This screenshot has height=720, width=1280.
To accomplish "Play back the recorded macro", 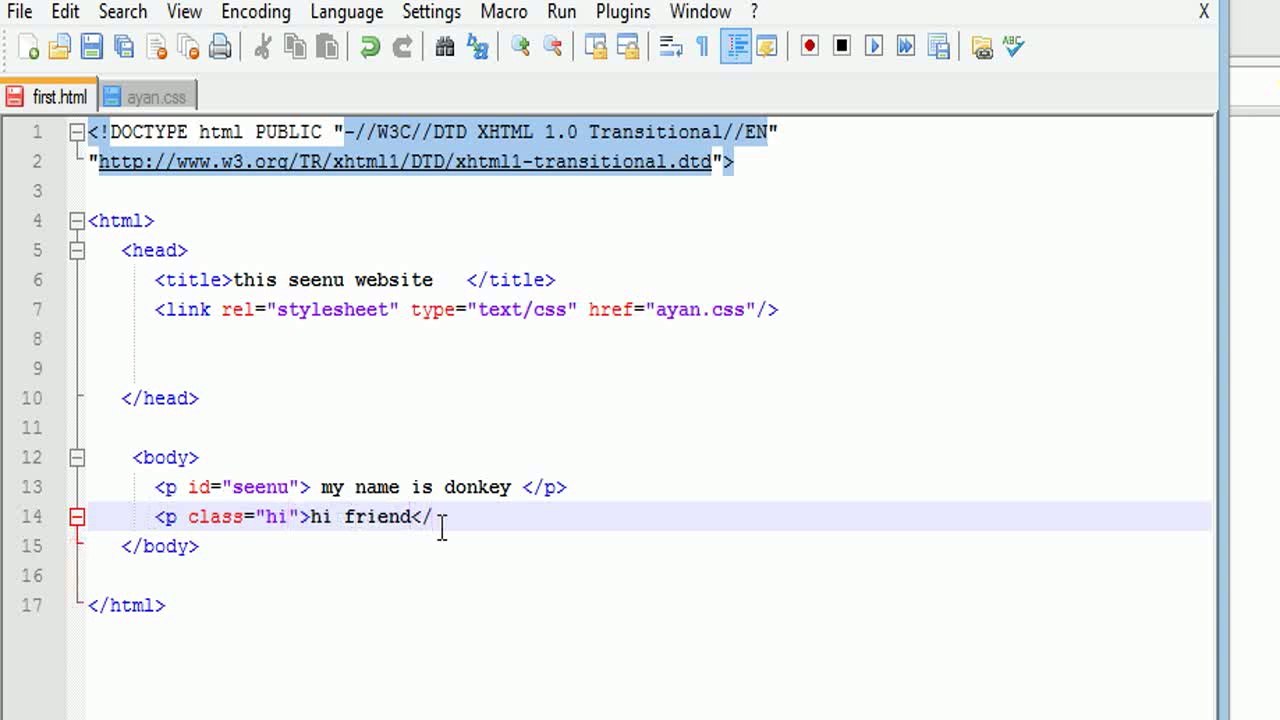I will [874, 47].
